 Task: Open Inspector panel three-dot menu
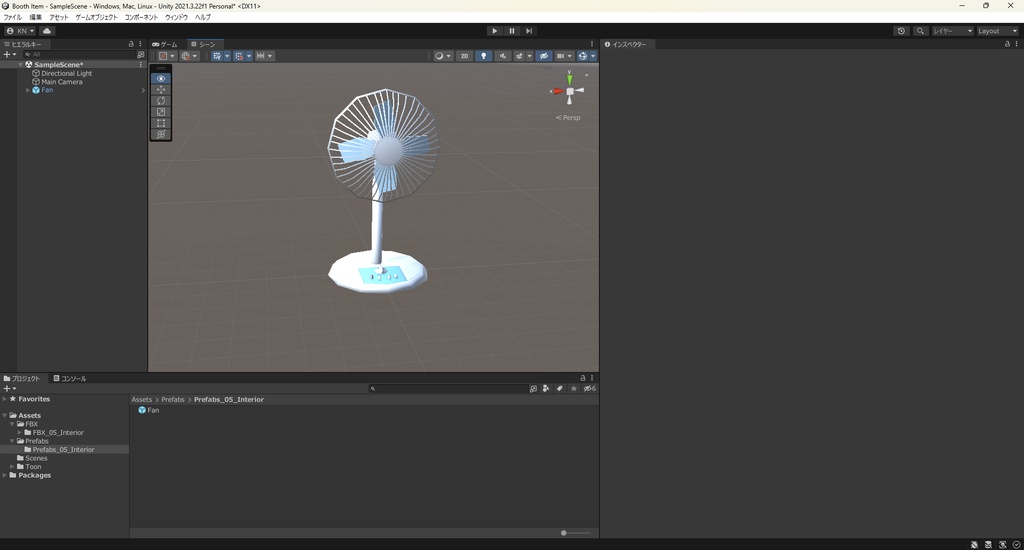(1016, 44)
